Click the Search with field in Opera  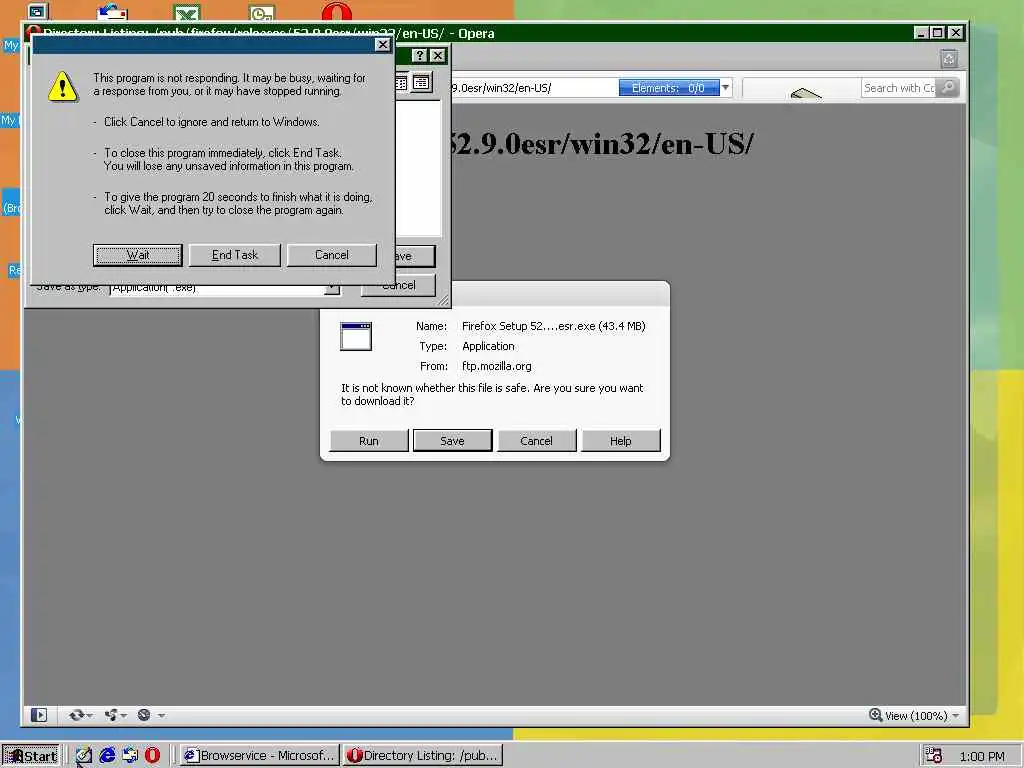(x=899, y=88)
